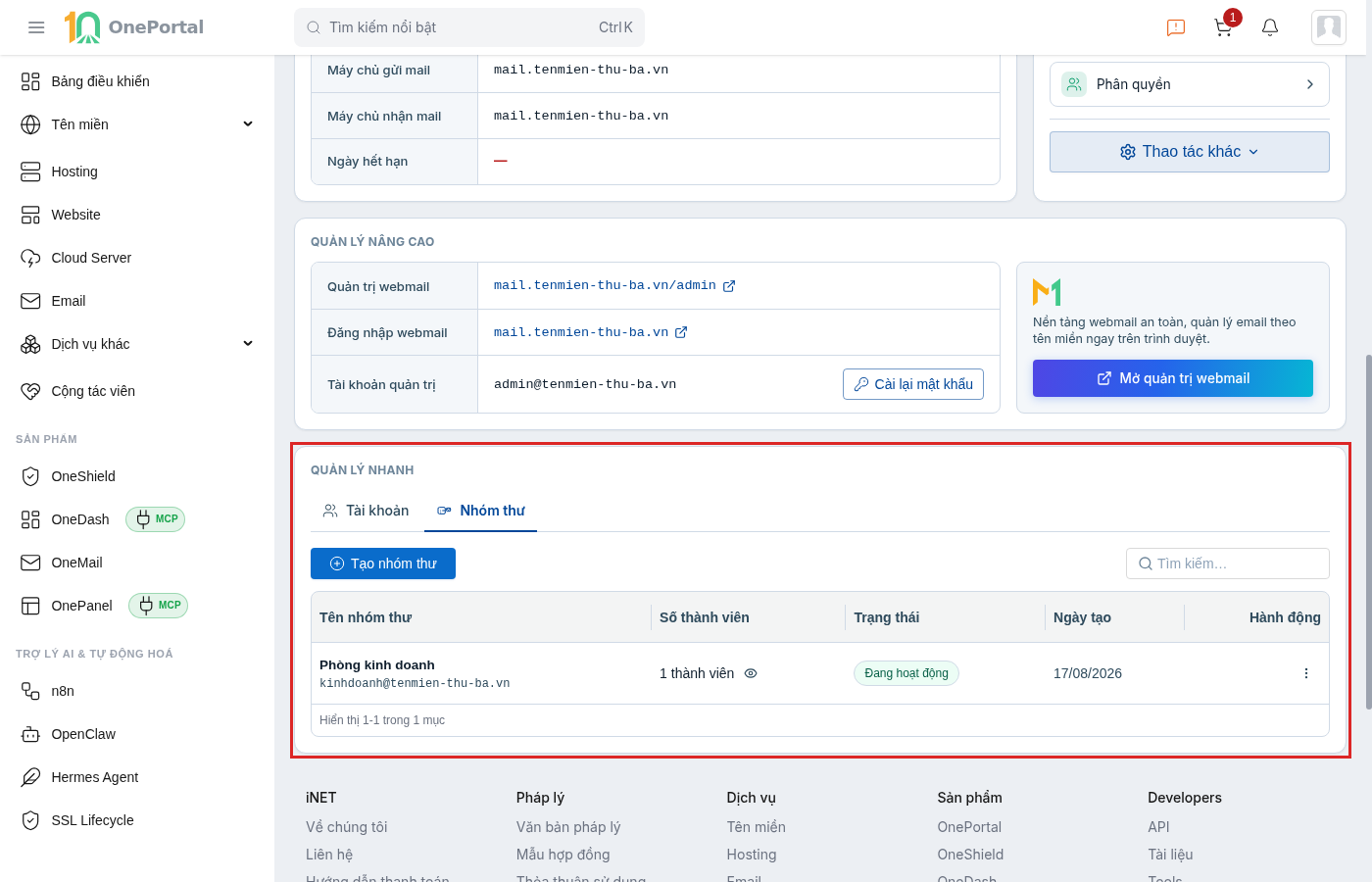Click the MCP badge next to OnePanel
The width and height of the screenshot is (1372, 882).
(x=159, y=606)
